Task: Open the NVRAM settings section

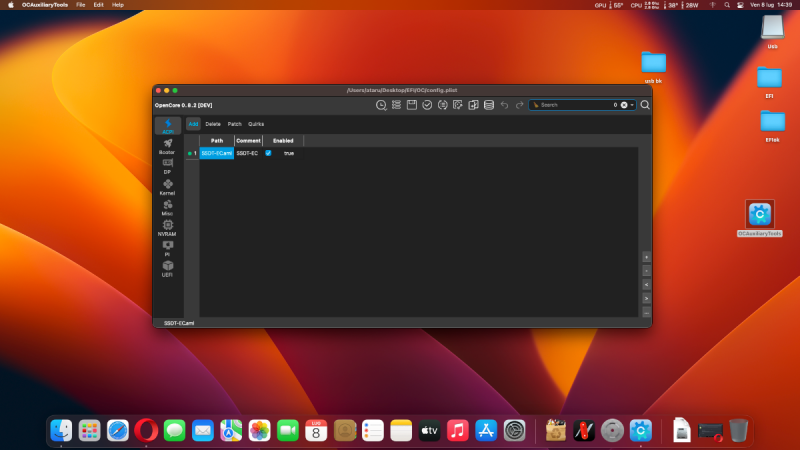Action: pyautogui.click(x=167, y=228)
